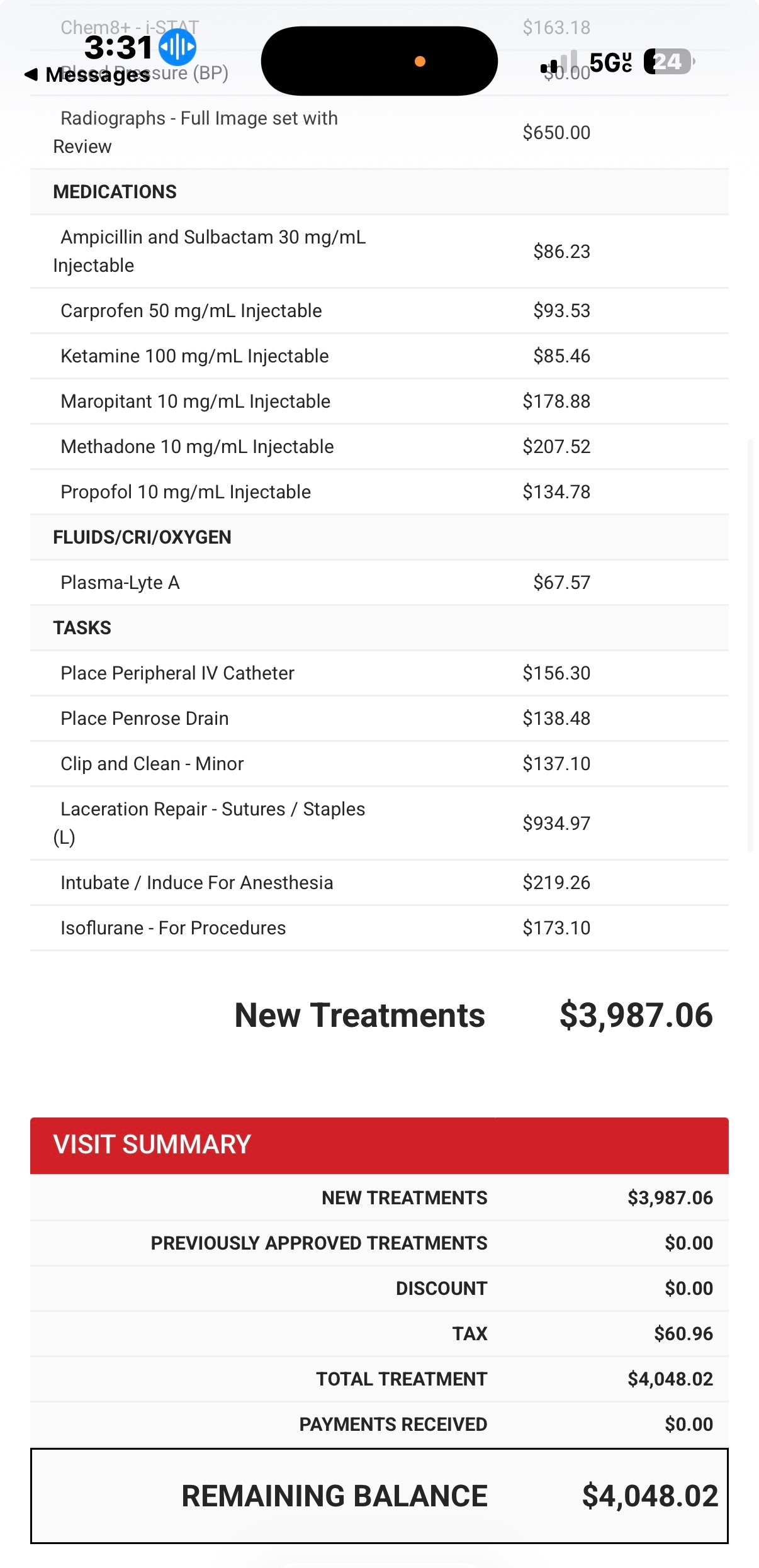
Task: Tap the battery indicator showing 24
Action: pyautogui.click(x=668, y=62)
